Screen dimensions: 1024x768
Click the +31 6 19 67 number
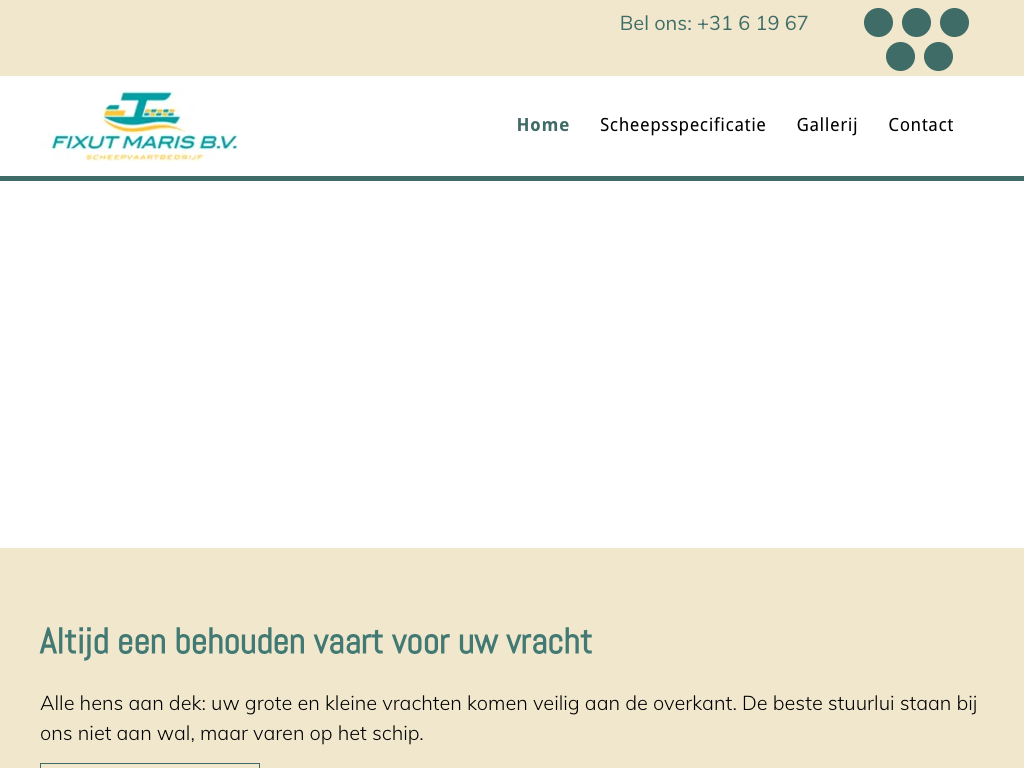click(x=752, y=23)
